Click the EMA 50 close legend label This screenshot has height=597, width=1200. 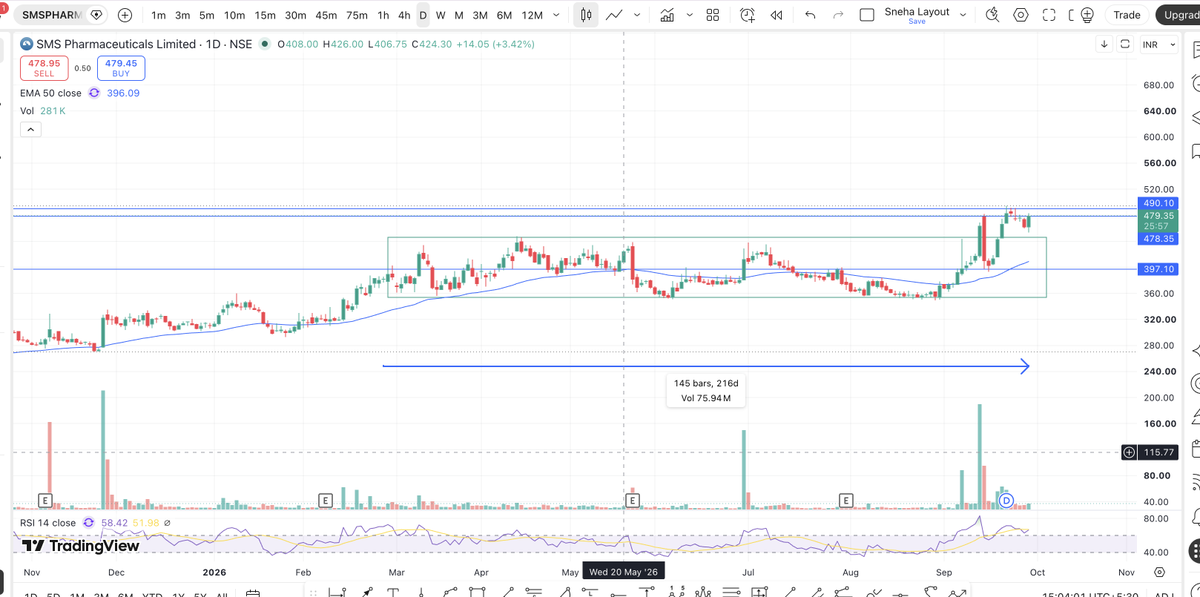tap(52, 93)
